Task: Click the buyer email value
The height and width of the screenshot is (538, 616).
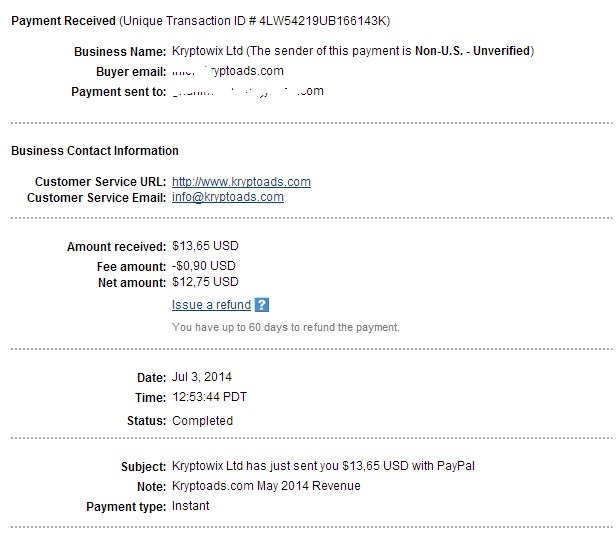Action: [x=228, y=71]
